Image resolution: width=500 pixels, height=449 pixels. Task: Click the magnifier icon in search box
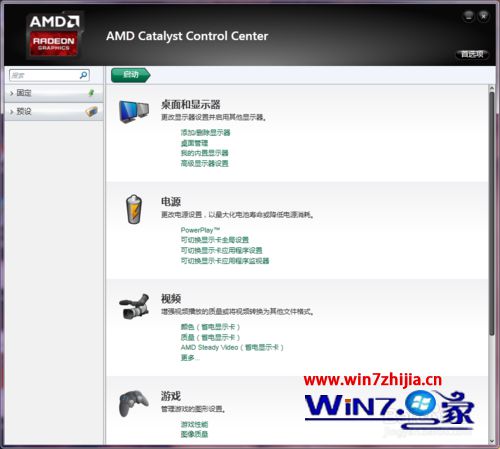[x=83, y=75]
